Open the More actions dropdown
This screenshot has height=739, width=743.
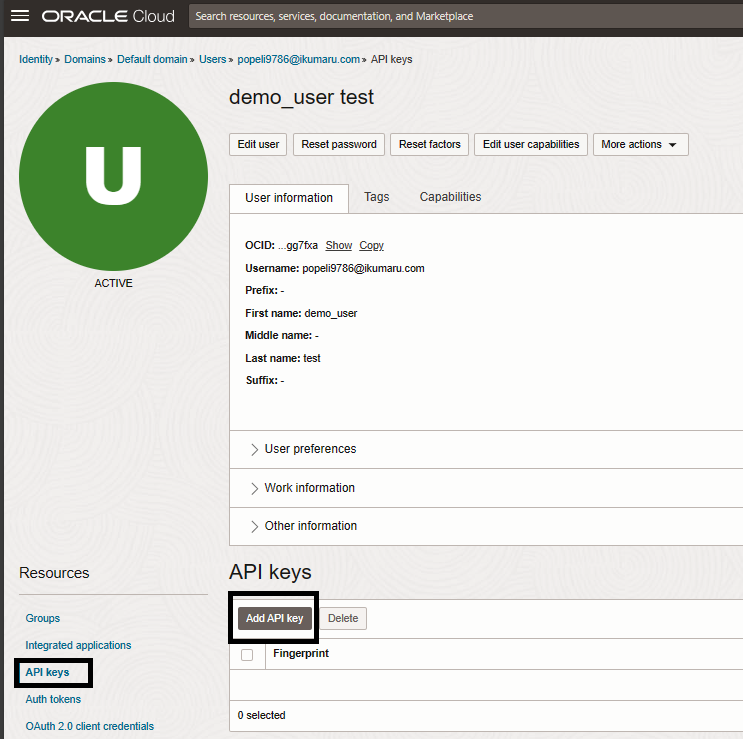(640, 144)
